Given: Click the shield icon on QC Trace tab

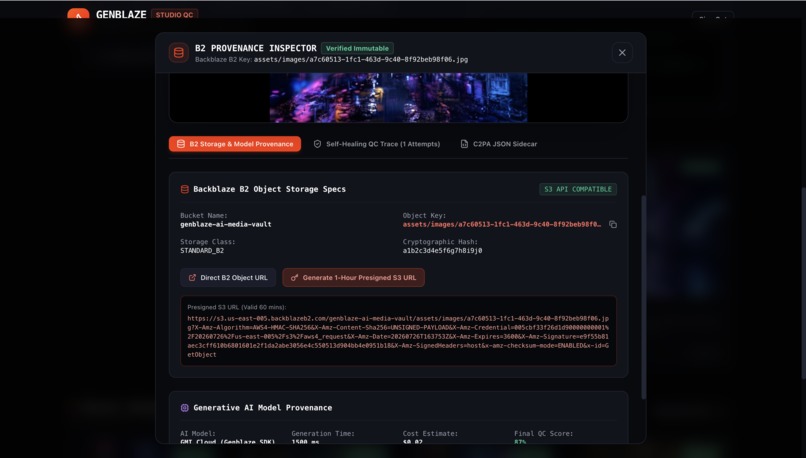Looking at the screenshot, I should [317, 144].
